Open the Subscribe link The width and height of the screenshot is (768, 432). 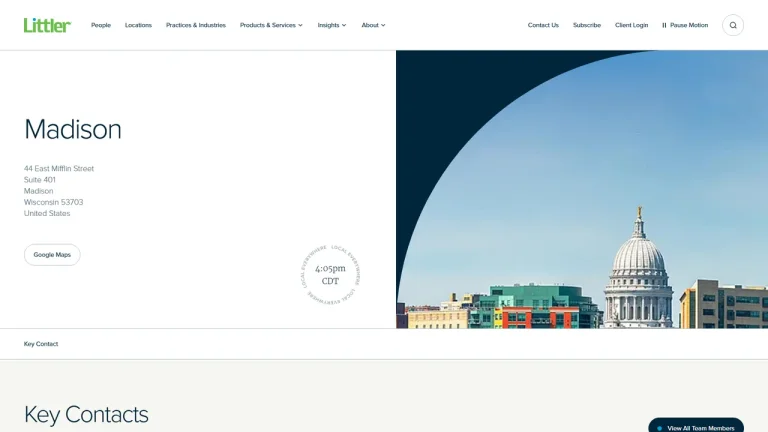[x=587, y=25]
